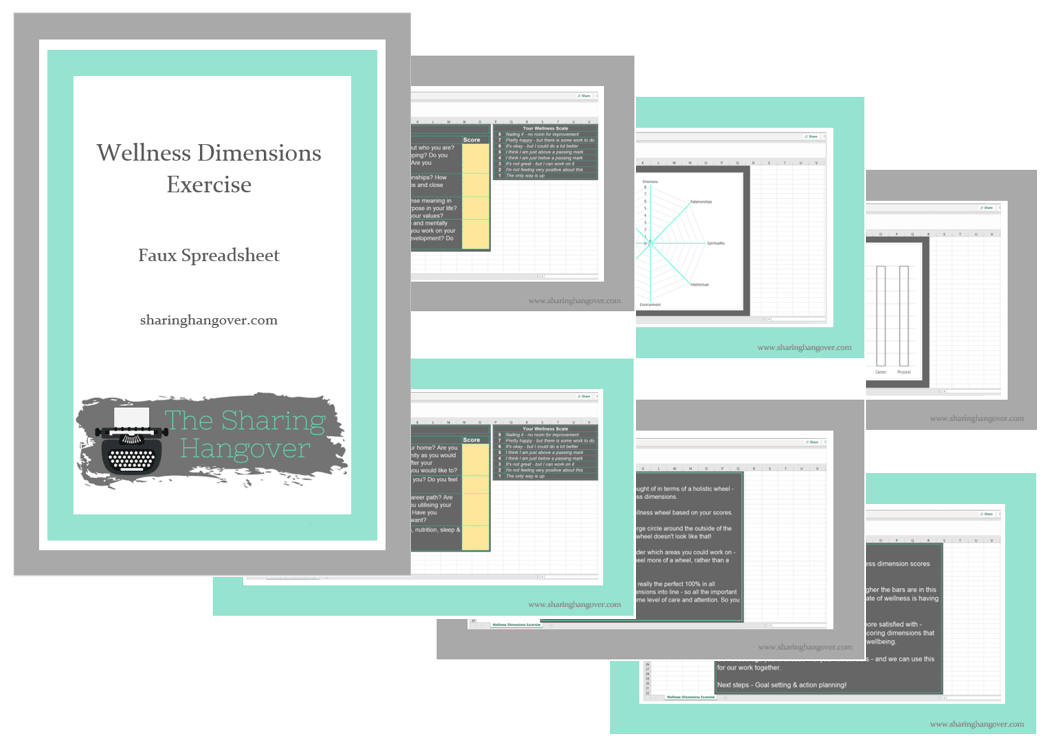Viewport: 1050px width, 749px height.
Task: Click the Career bar in the bar chart
Action: coord(881,316)
